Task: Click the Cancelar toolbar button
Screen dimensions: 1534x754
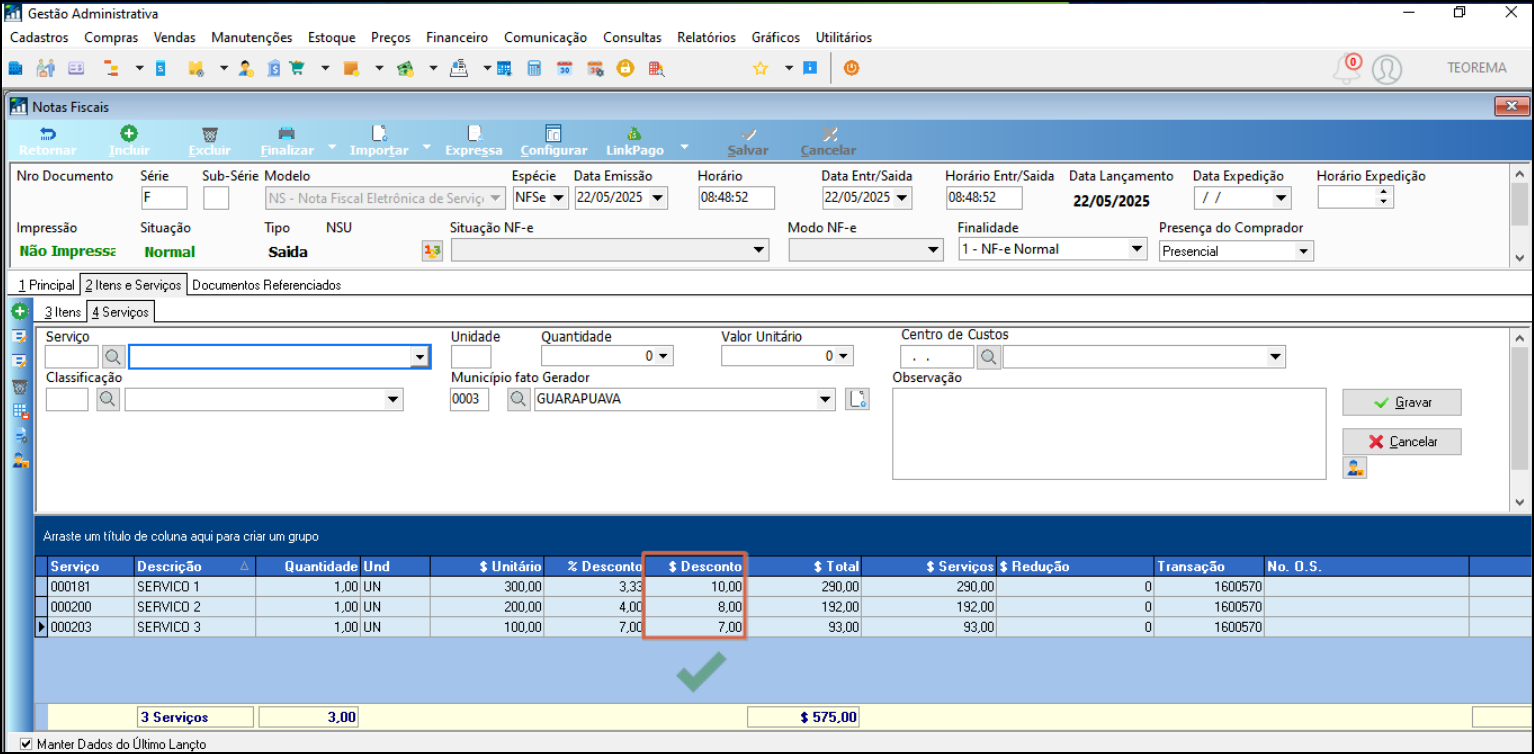Action: pyautogui.click(x=829, y=141)
